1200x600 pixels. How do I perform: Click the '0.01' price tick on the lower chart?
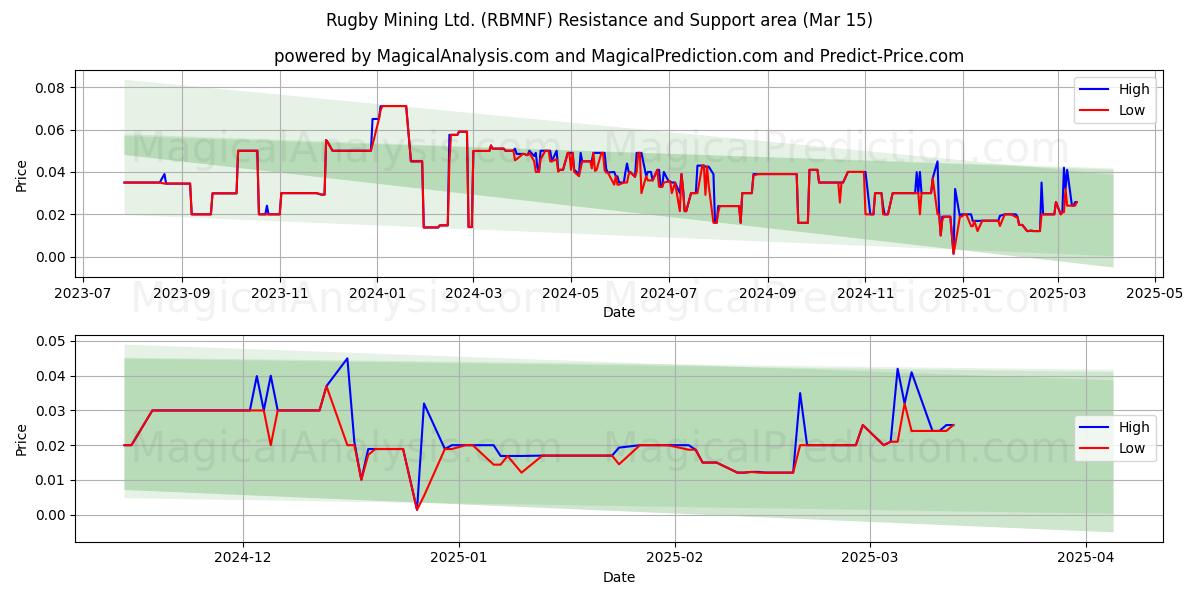point(51,480)
